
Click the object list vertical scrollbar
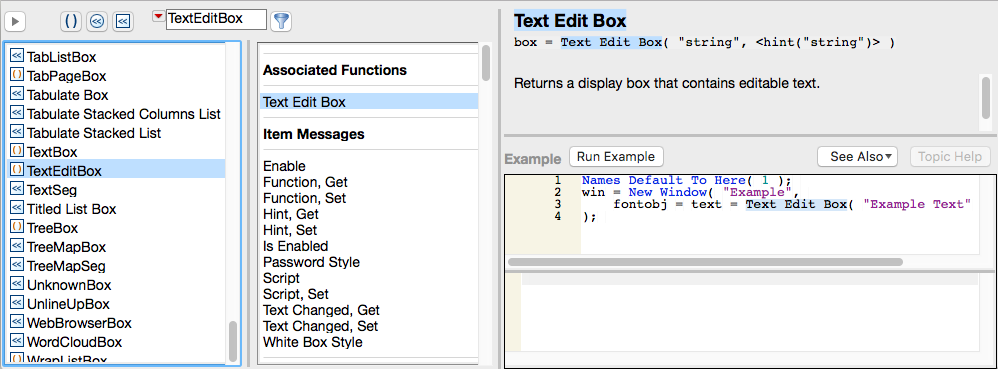(x=233, y=341)
